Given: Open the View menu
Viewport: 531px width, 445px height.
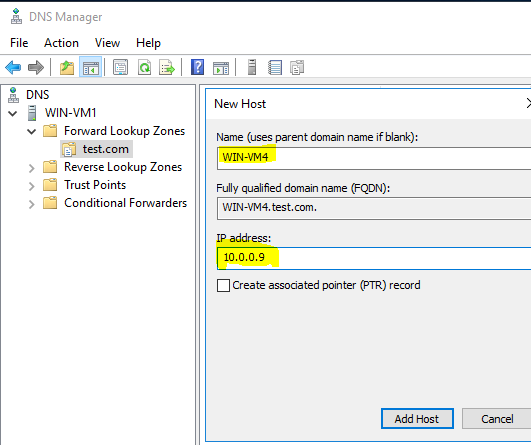Looking at the screenshot, I should tap(107, 43).
